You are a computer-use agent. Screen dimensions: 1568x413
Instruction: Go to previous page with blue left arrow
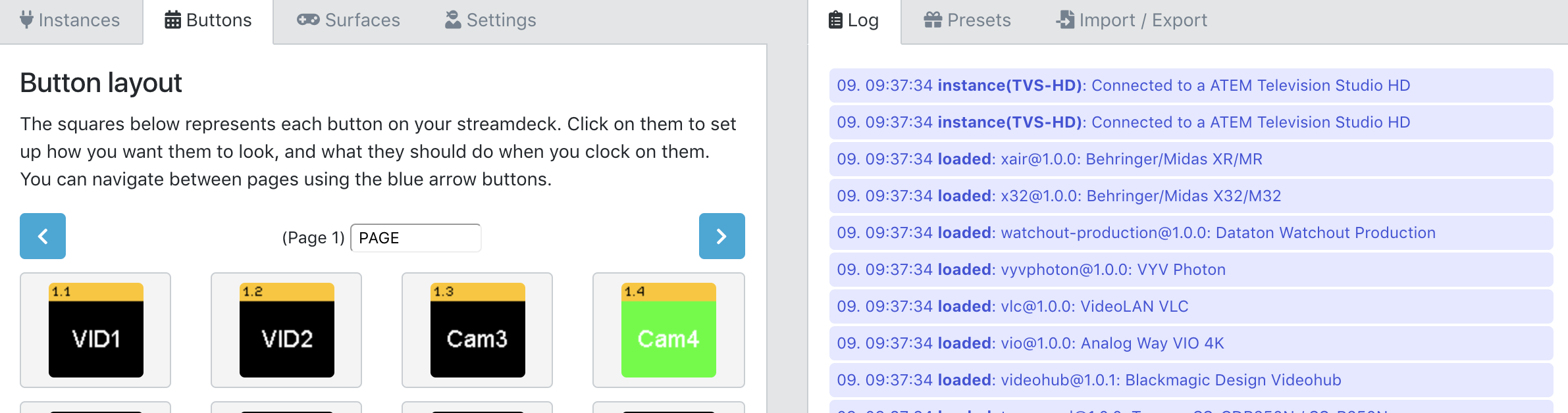pyautogui.click(x=42, y=236)
